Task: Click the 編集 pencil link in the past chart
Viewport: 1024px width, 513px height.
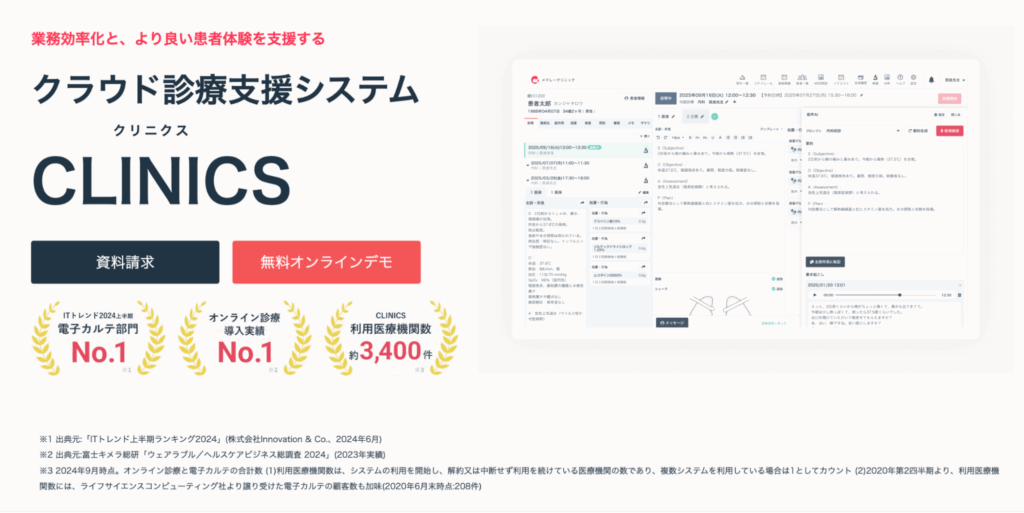Action: click(x=644, y=193)
